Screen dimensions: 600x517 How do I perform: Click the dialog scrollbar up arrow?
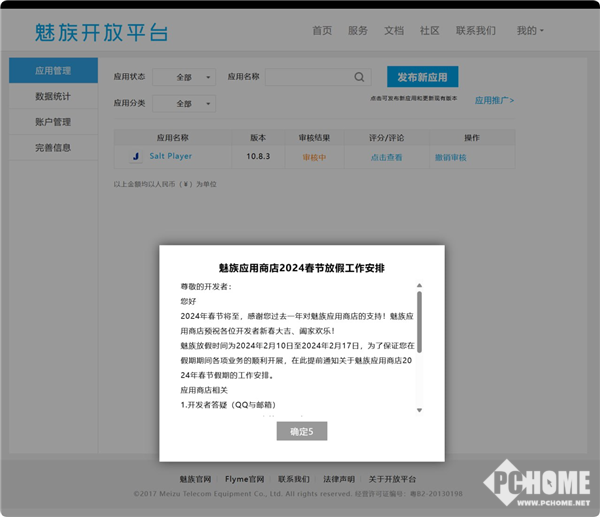[x=419, y=285]
